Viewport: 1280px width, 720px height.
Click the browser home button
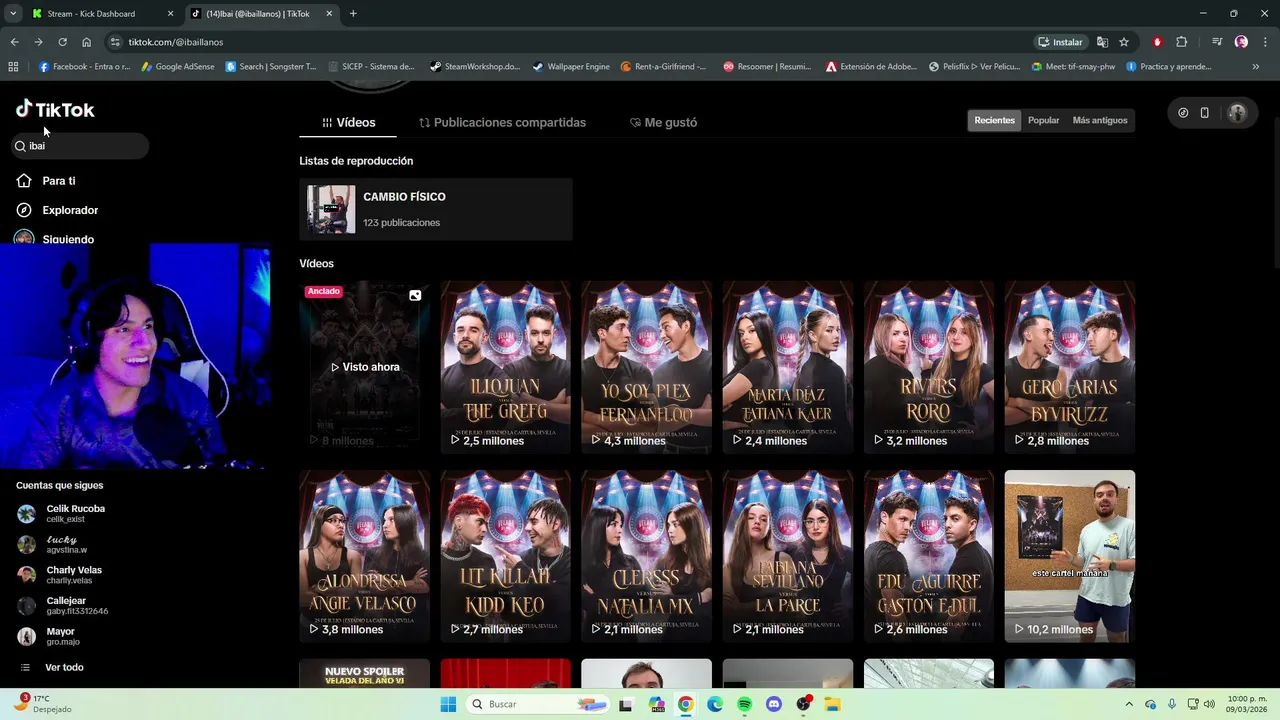click(x=86, y=42)
